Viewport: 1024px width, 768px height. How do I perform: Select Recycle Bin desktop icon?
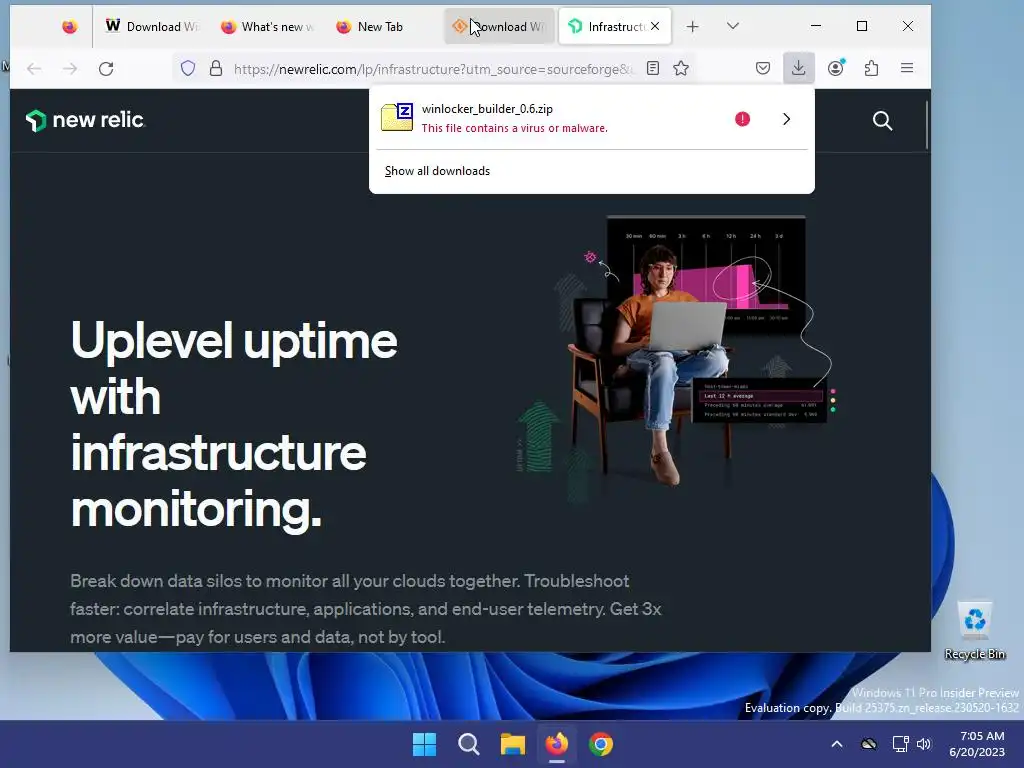click(x=974, y=630)
